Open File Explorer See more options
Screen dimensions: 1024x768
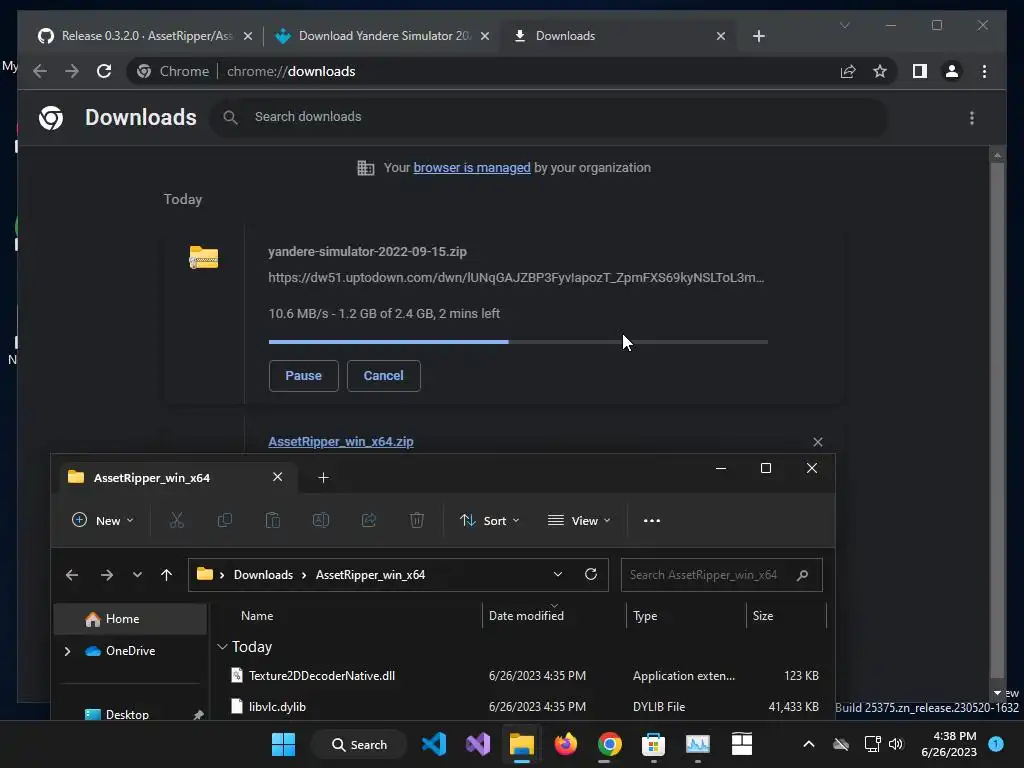(652, 520)
